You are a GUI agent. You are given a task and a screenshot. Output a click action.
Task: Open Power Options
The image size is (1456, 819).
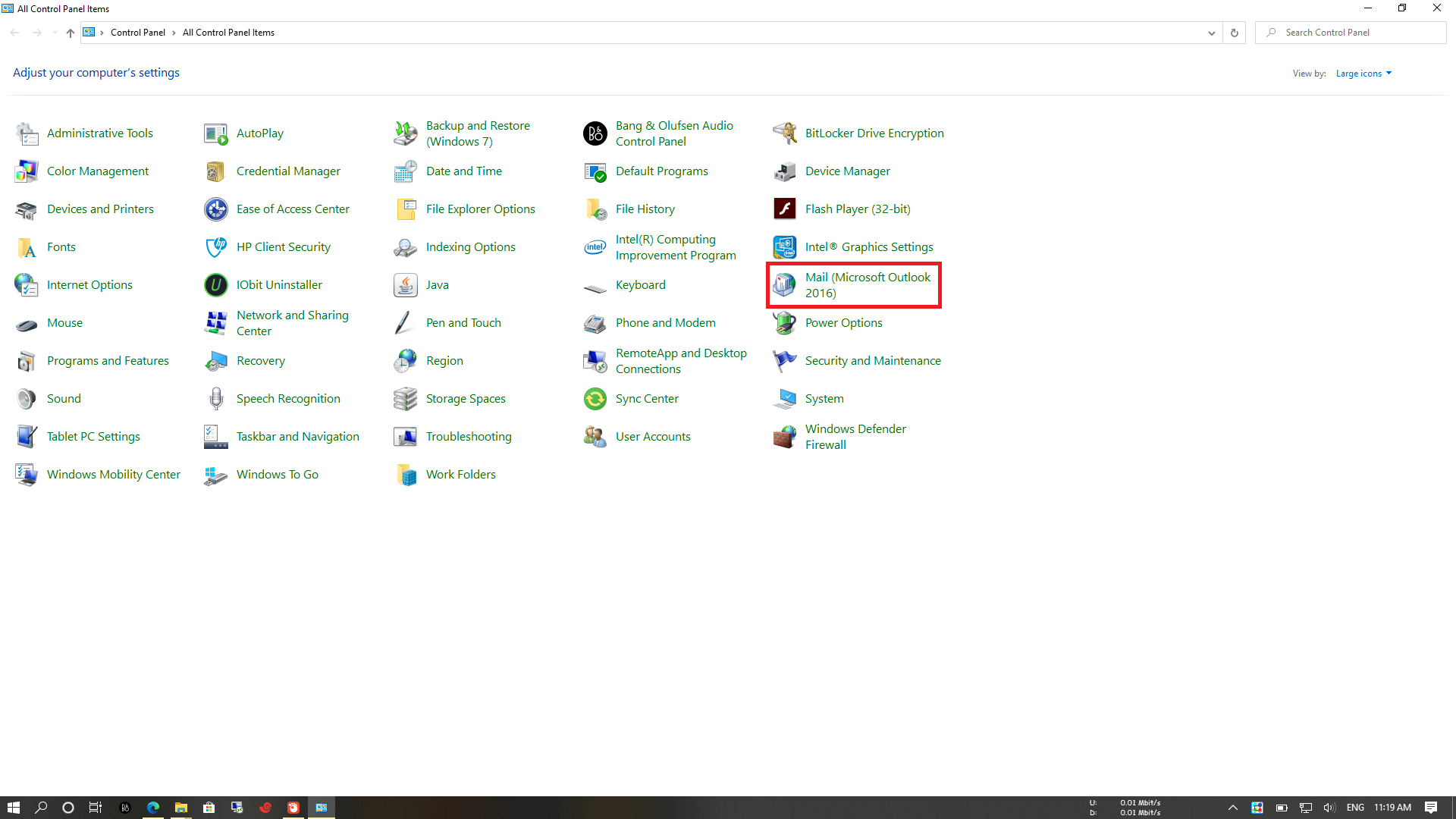click(x=843, y=322)
